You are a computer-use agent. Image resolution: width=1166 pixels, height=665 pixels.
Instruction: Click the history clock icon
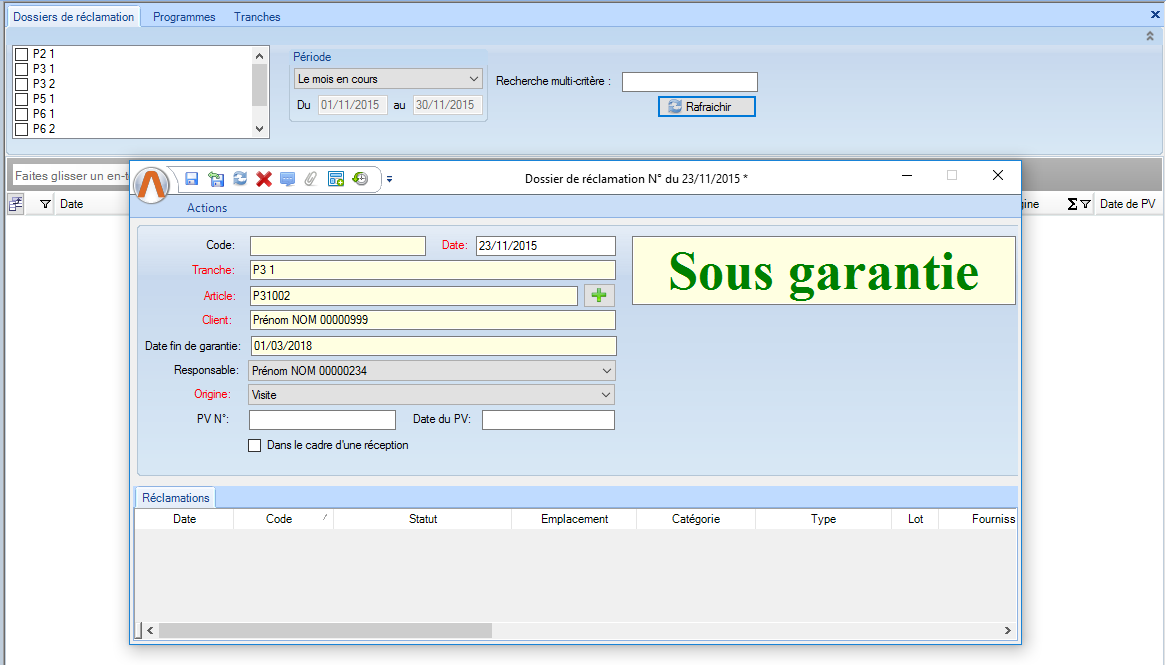360,179
